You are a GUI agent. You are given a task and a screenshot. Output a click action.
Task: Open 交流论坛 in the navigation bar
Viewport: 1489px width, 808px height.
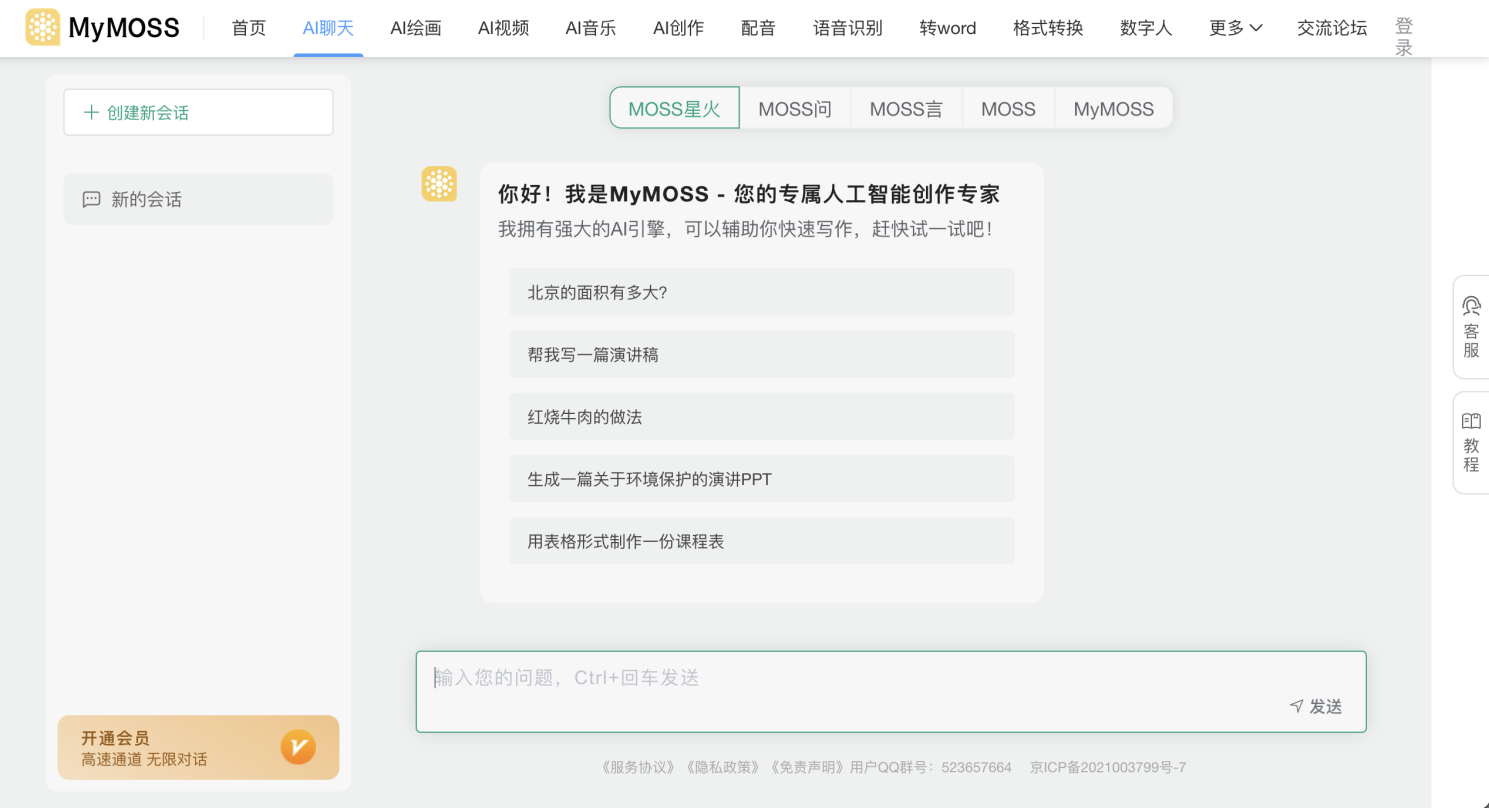[1332, 28]
